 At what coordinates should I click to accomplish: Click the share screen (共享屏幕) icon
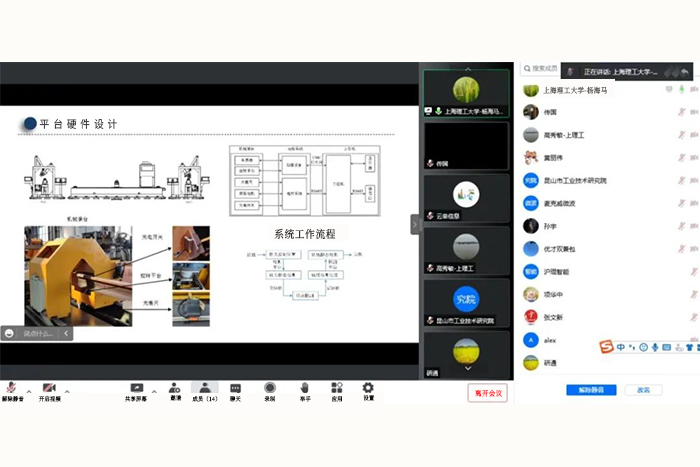[x=136, y=389]
